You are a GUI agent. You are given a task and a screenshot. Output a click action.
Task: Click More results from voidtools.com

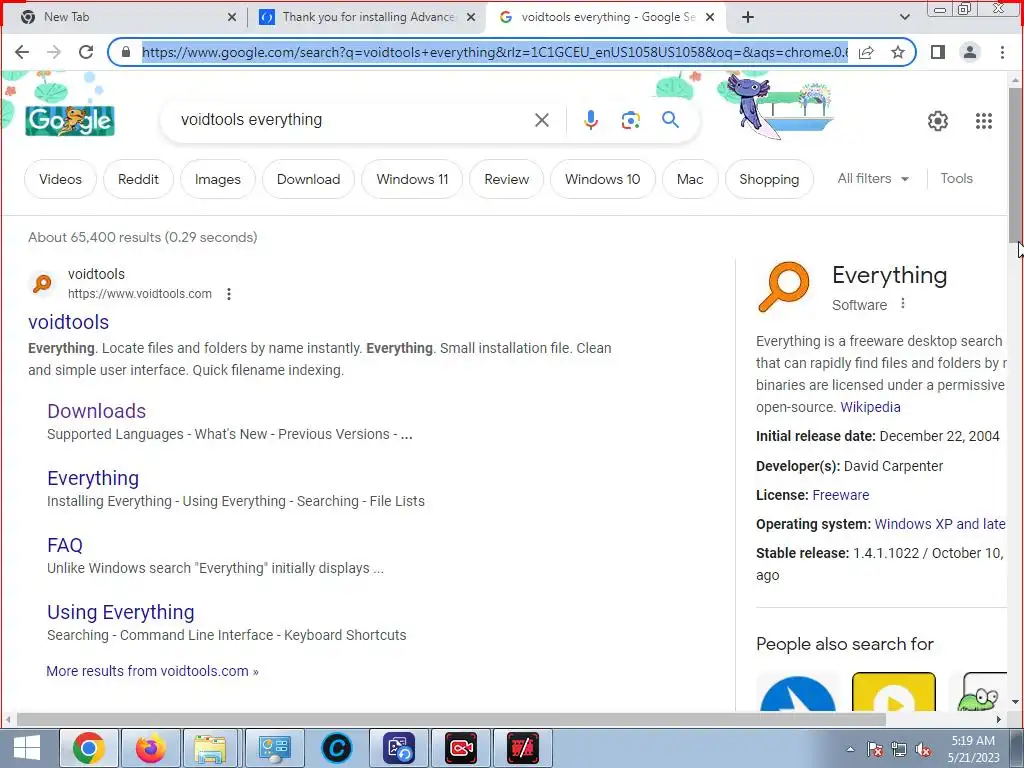pyautogui.click(x=152, y=671)
